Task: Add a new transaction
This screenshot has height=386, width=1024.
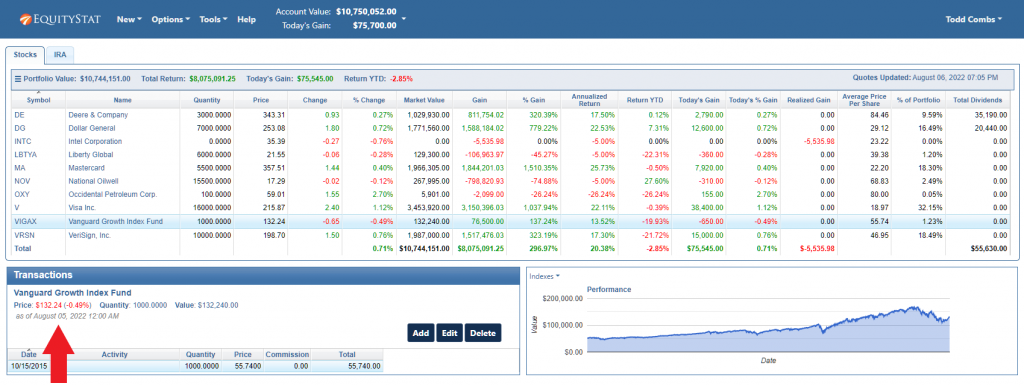Action: point(421,333)
